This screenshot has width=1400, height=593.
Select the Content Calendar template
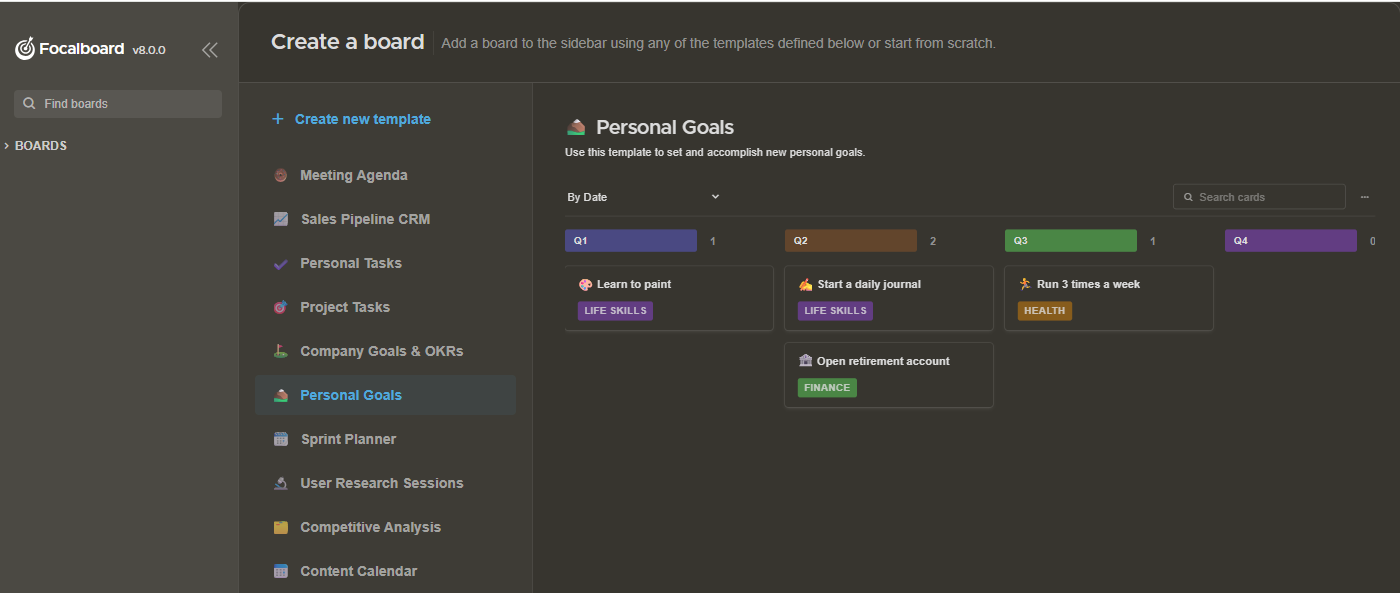point(358,571)
